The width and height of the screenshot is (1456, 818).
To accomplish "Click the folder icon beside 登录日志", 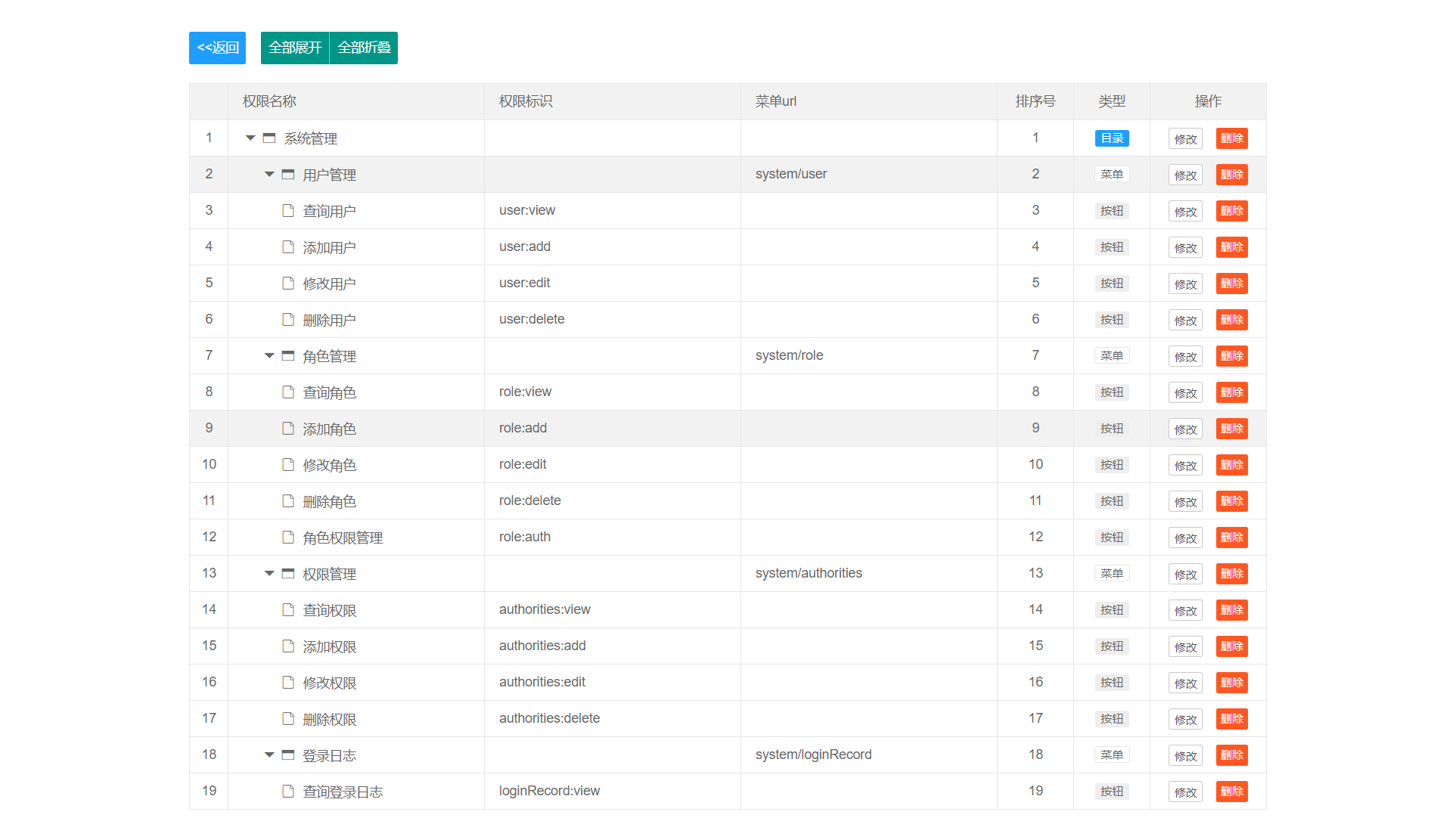I will click(x=288, y=755).
